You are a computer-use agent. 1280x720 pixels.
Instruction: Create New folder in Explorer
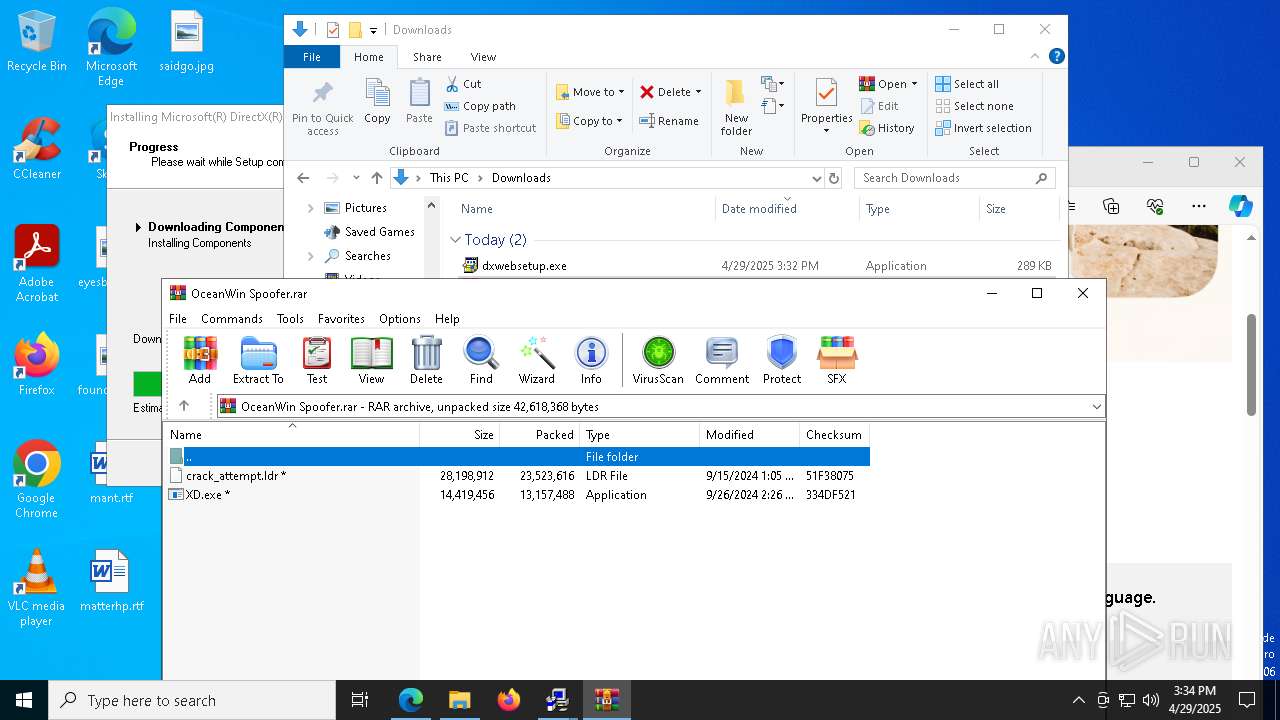coord(736,107)
